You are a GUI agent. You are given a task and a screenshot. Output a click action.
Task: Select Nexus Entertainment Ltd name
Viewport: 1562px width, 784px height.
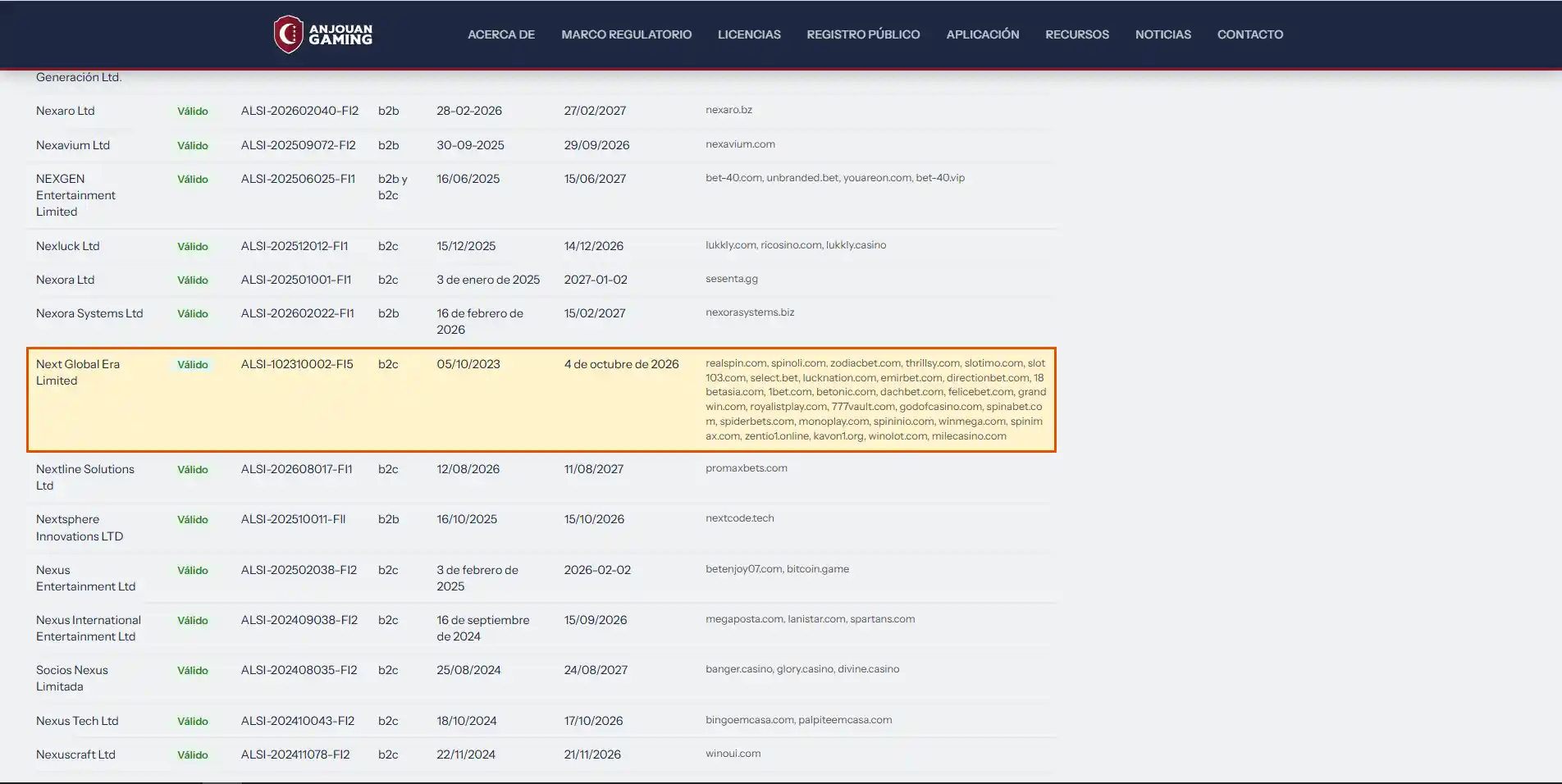point(85,578)
